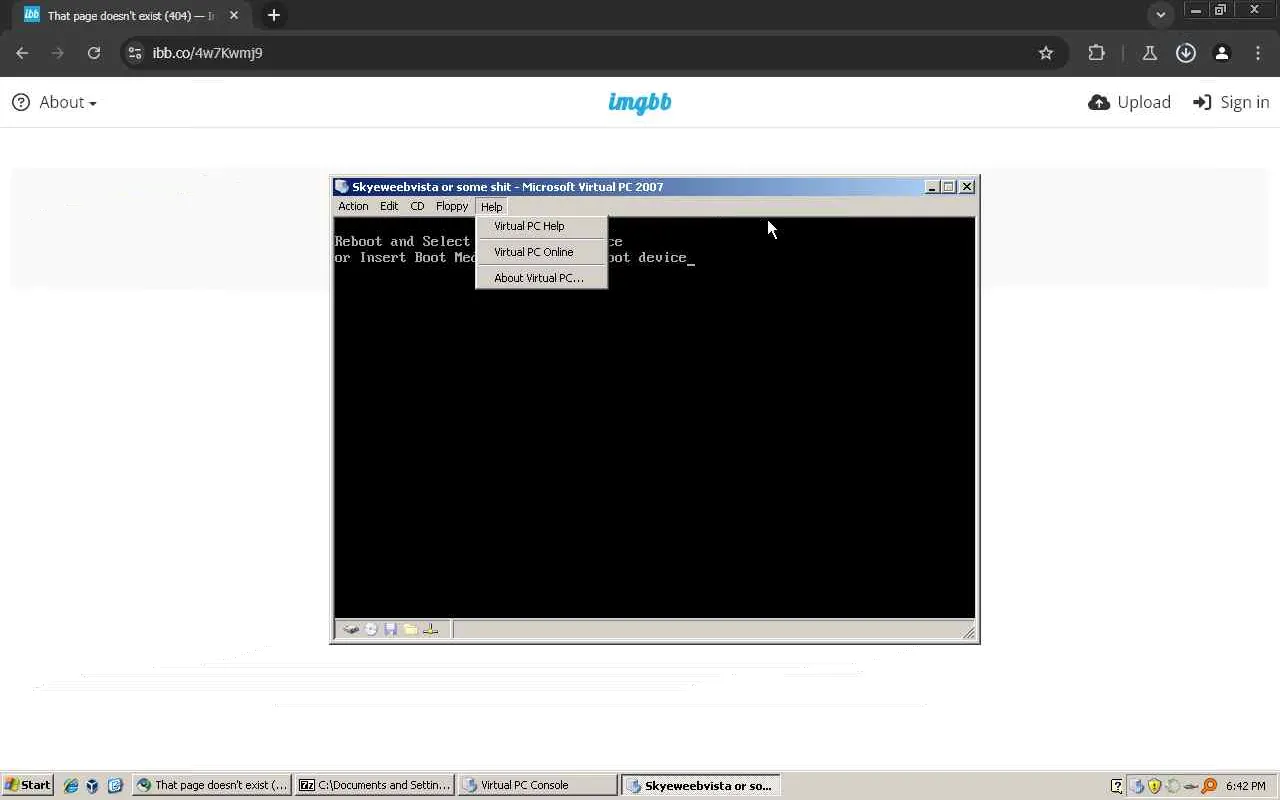Viewport: 1280px width, 800px height.
Task: Click the third Quick Launch icon beside the cube
Action: [x=114, y=786]
